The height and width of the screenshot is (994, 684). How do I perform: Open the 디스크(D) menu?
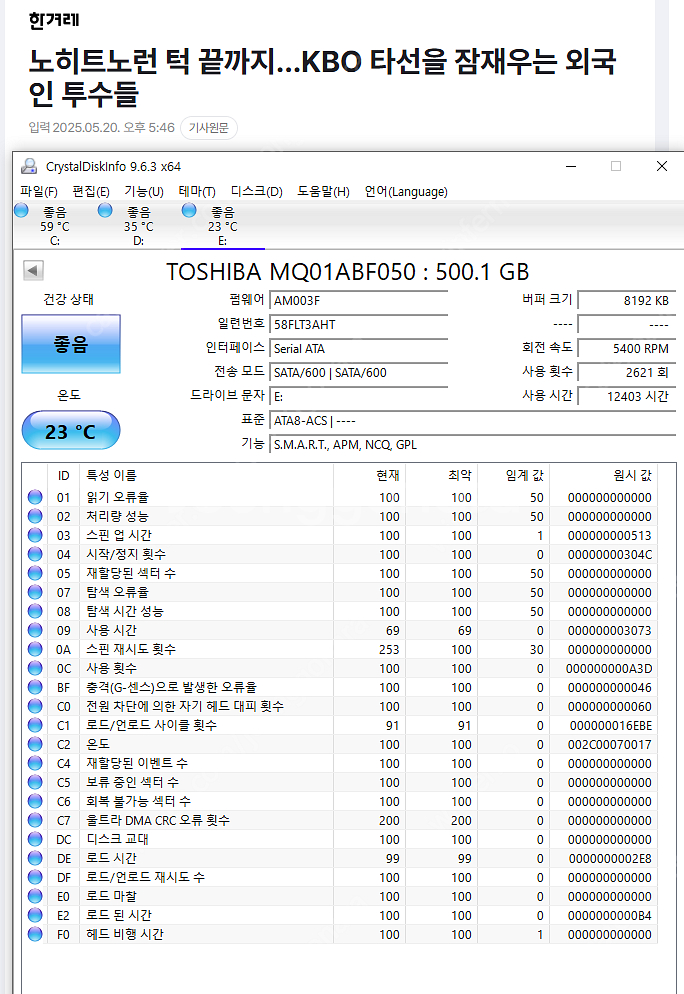256,191
